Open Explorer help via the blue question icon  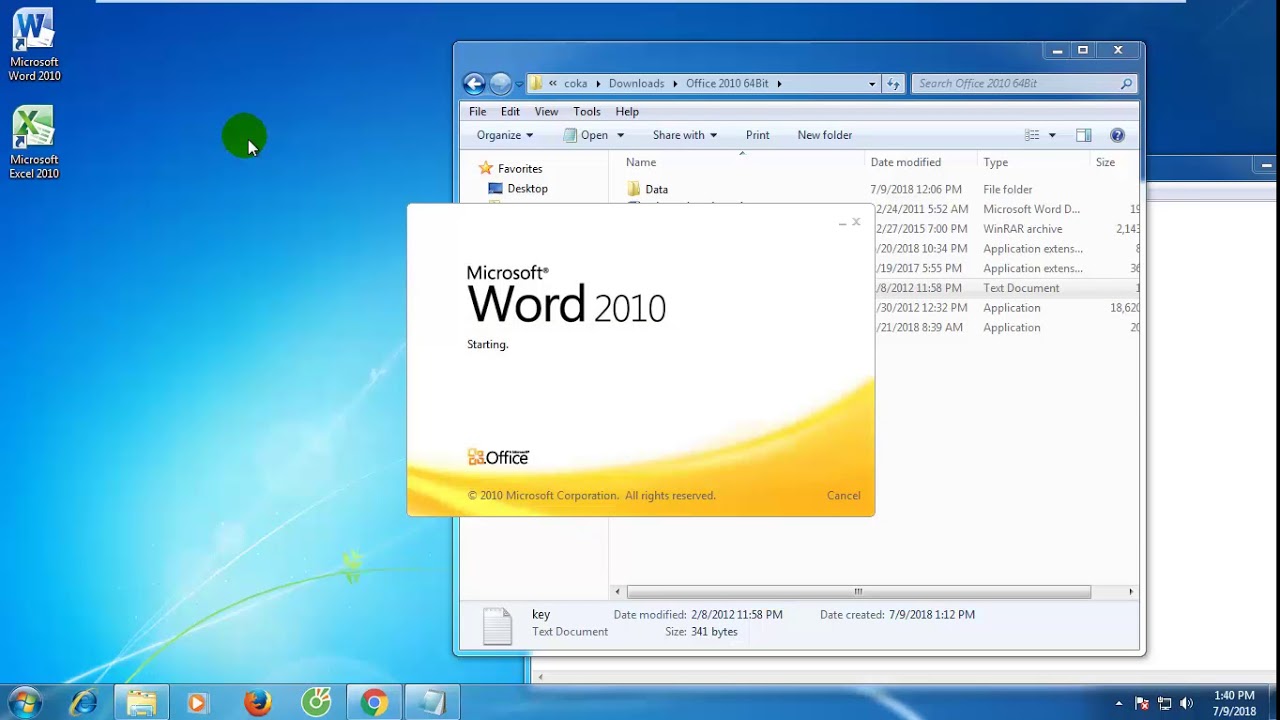pyautogui.click(x=1117, y=135)
